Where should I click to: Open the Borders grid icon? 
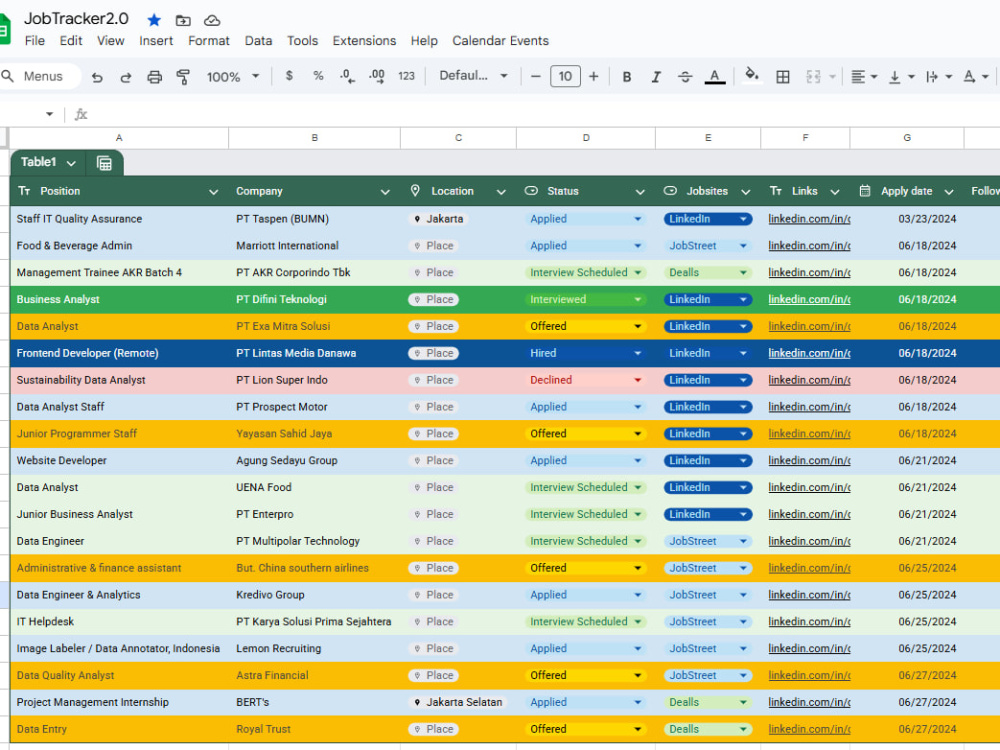(783, 77)
